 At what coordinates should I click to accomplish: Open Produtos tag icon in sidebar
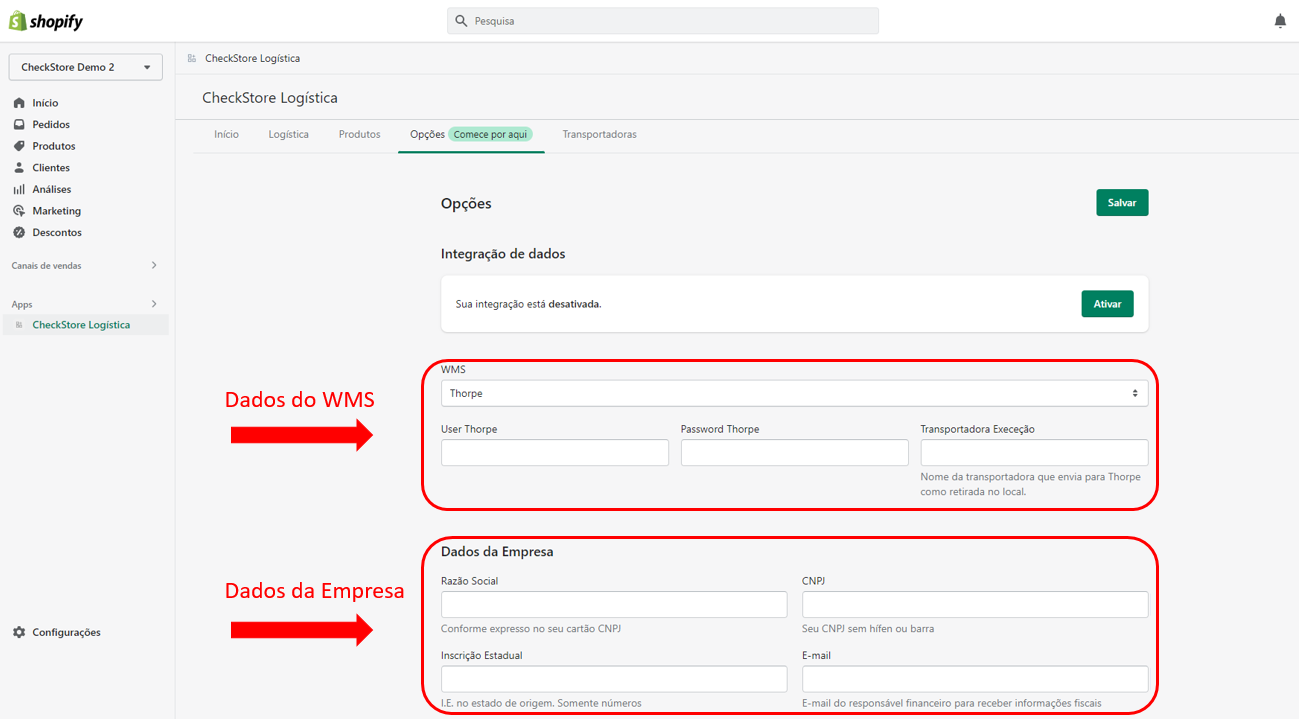click(x=19, y=146)
